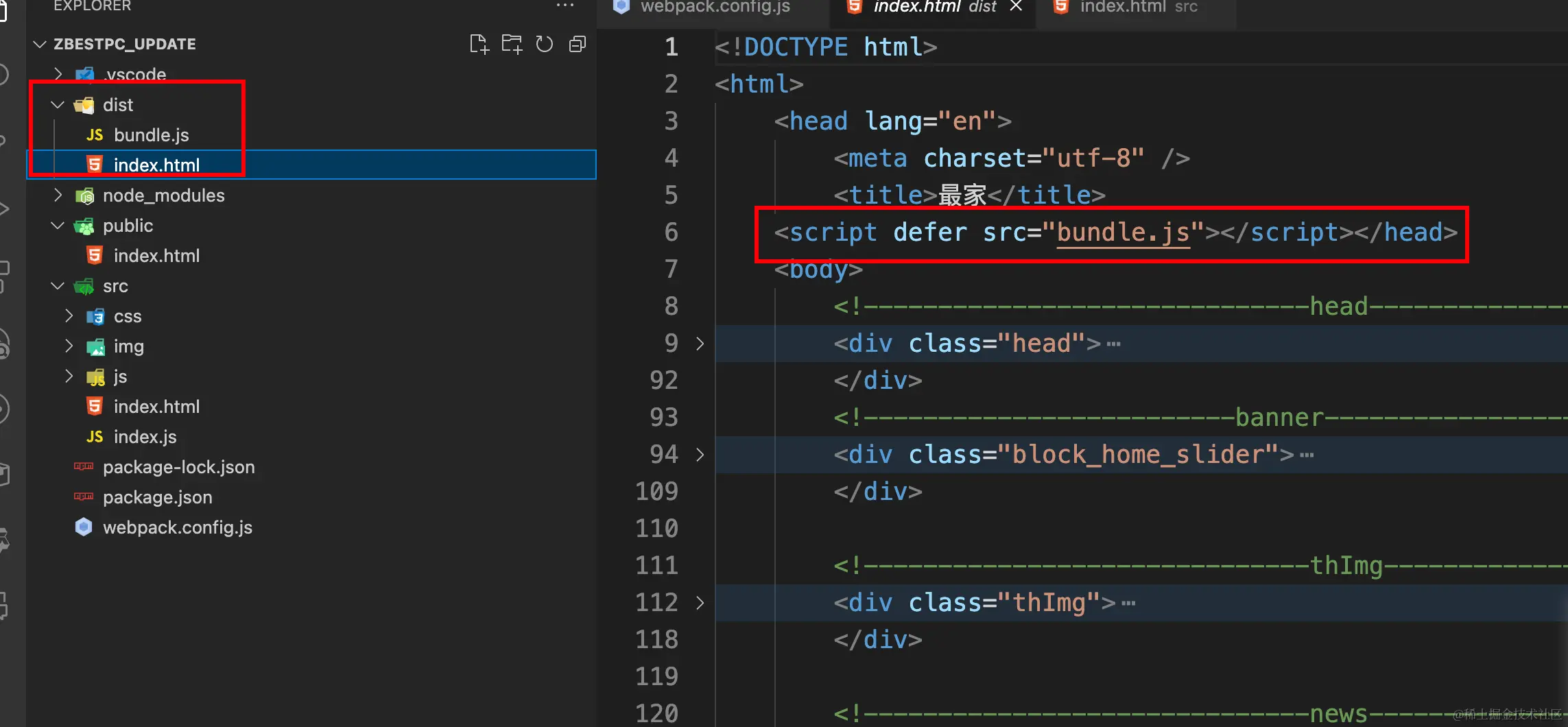Screen dimensions: 1568x727
Task: Click the folded ellipsis after block_home_slider div
Action: (1307, 455)
